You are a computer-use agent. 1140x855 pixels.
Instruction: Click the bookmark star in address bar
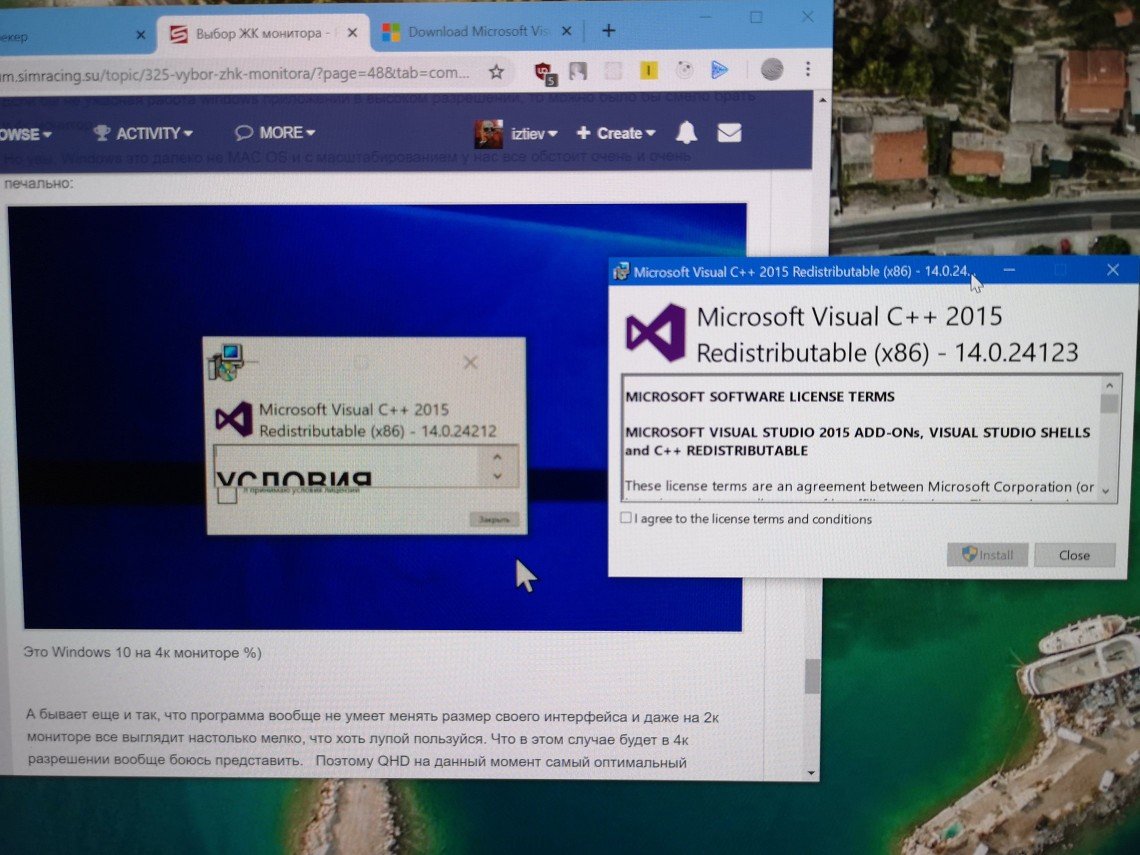point(496,71)
